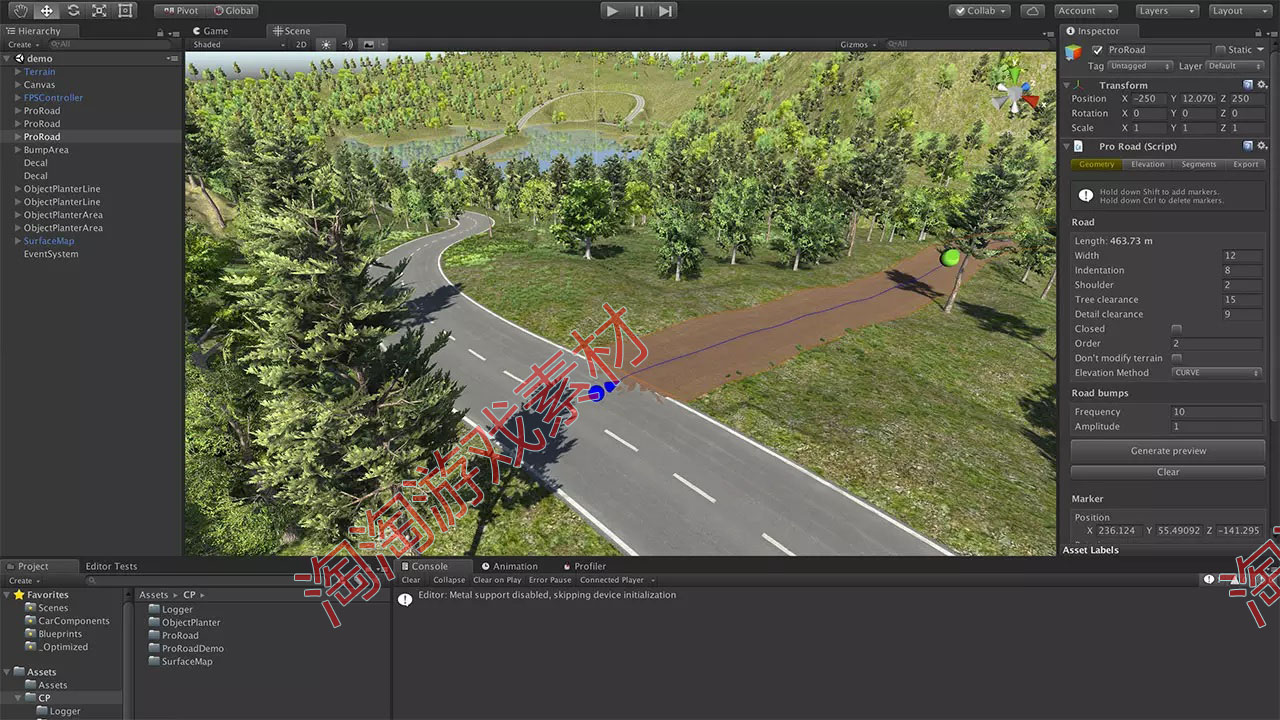The width and height of the screenshot is (1280, 720).
Task: Click the Generate preview button
Action: tap(1168, 451)
